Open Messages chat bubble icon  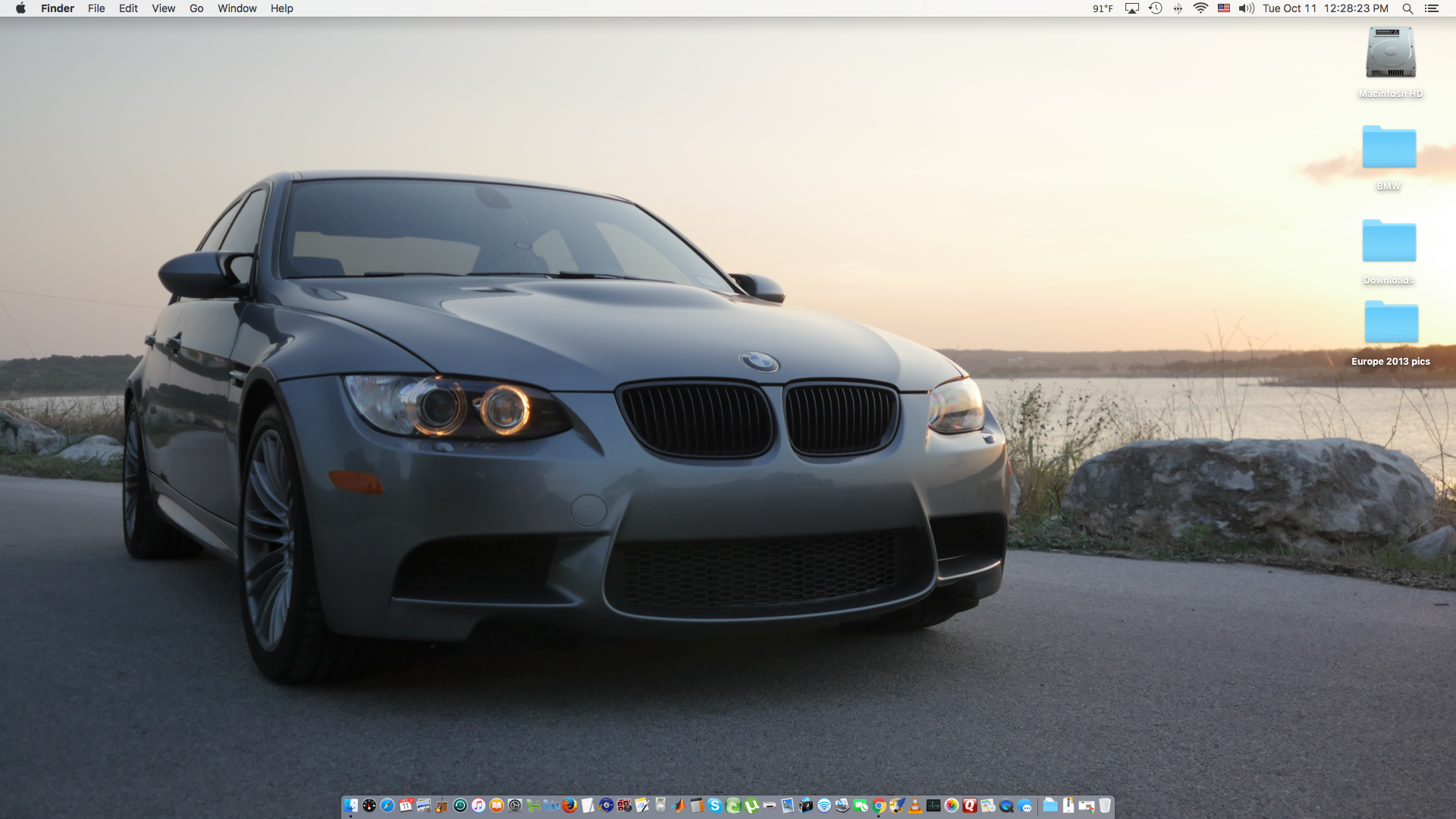(1025, 805)
